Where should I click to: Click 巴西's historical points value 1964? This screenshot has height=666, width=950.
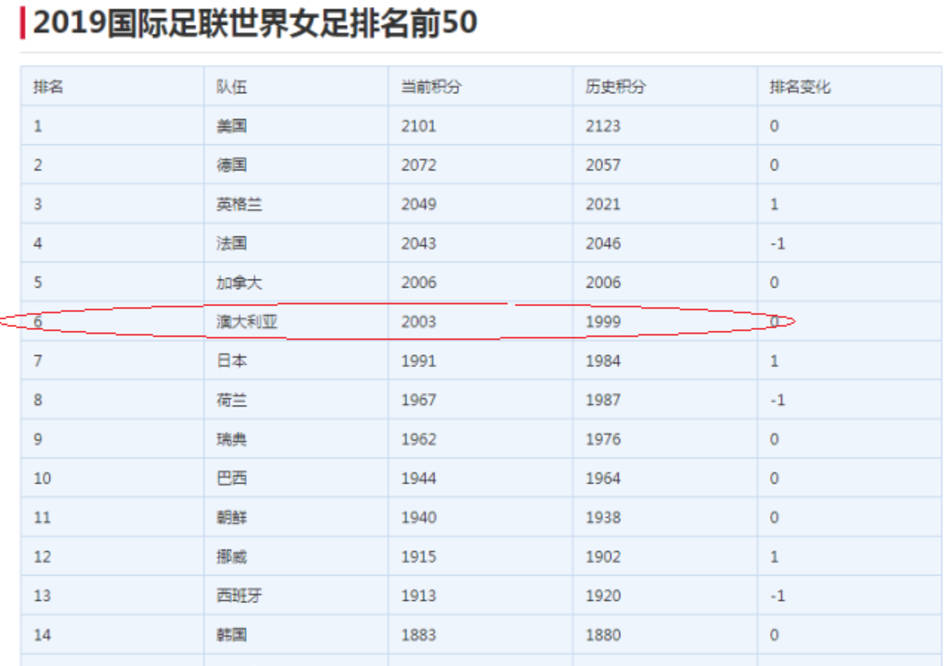(603, 479)
